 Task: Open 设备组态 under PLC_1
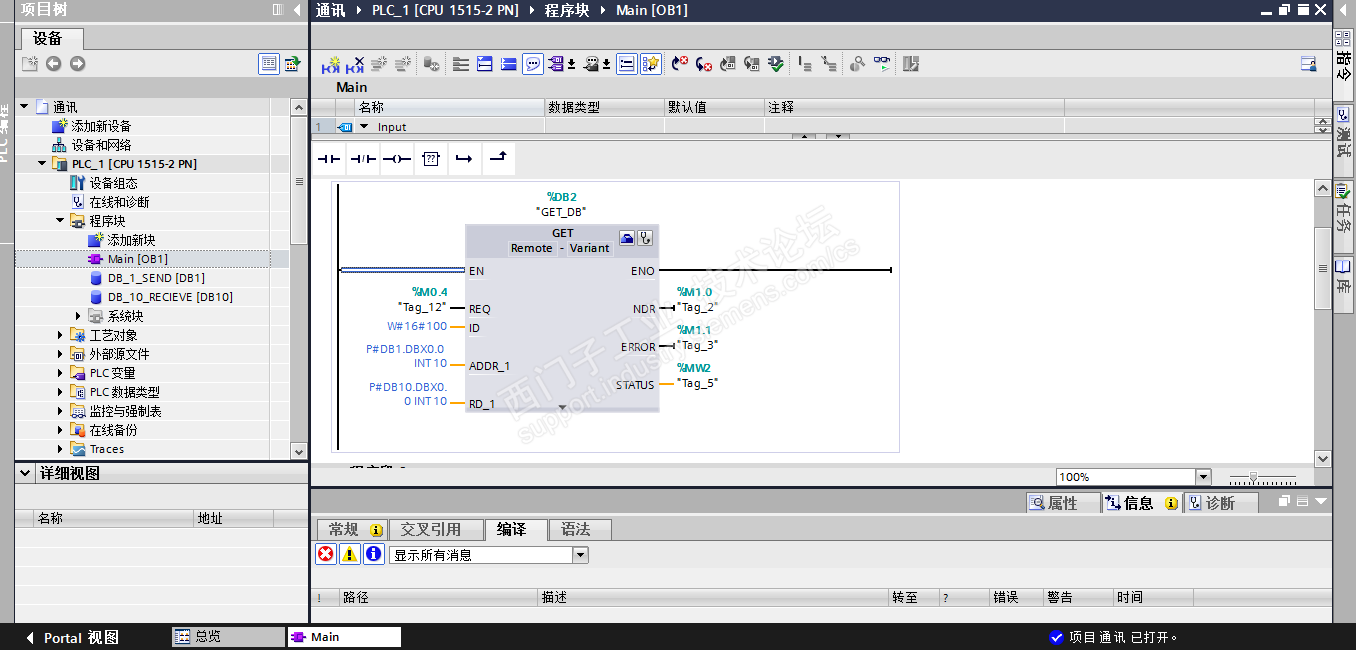[x=113, y=183]
